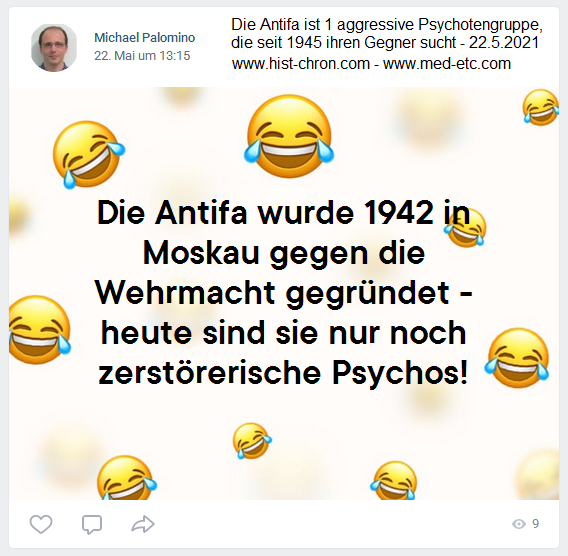Click the small emoji beneath the 22.5.2021 date
Screen dimensions: 568x556
pyautogui.click(x=540, y=108)
